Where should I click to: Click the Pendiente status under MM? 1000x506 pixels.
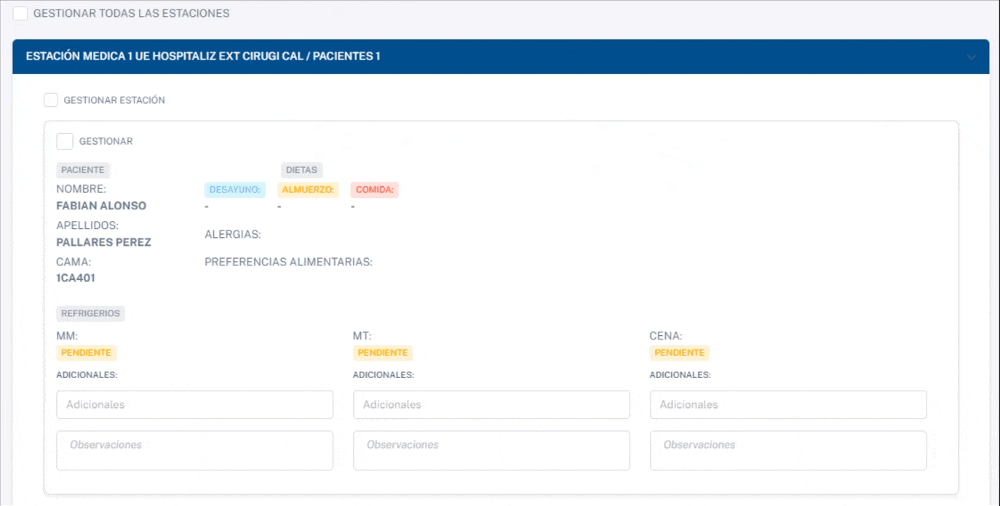[86, 353]
